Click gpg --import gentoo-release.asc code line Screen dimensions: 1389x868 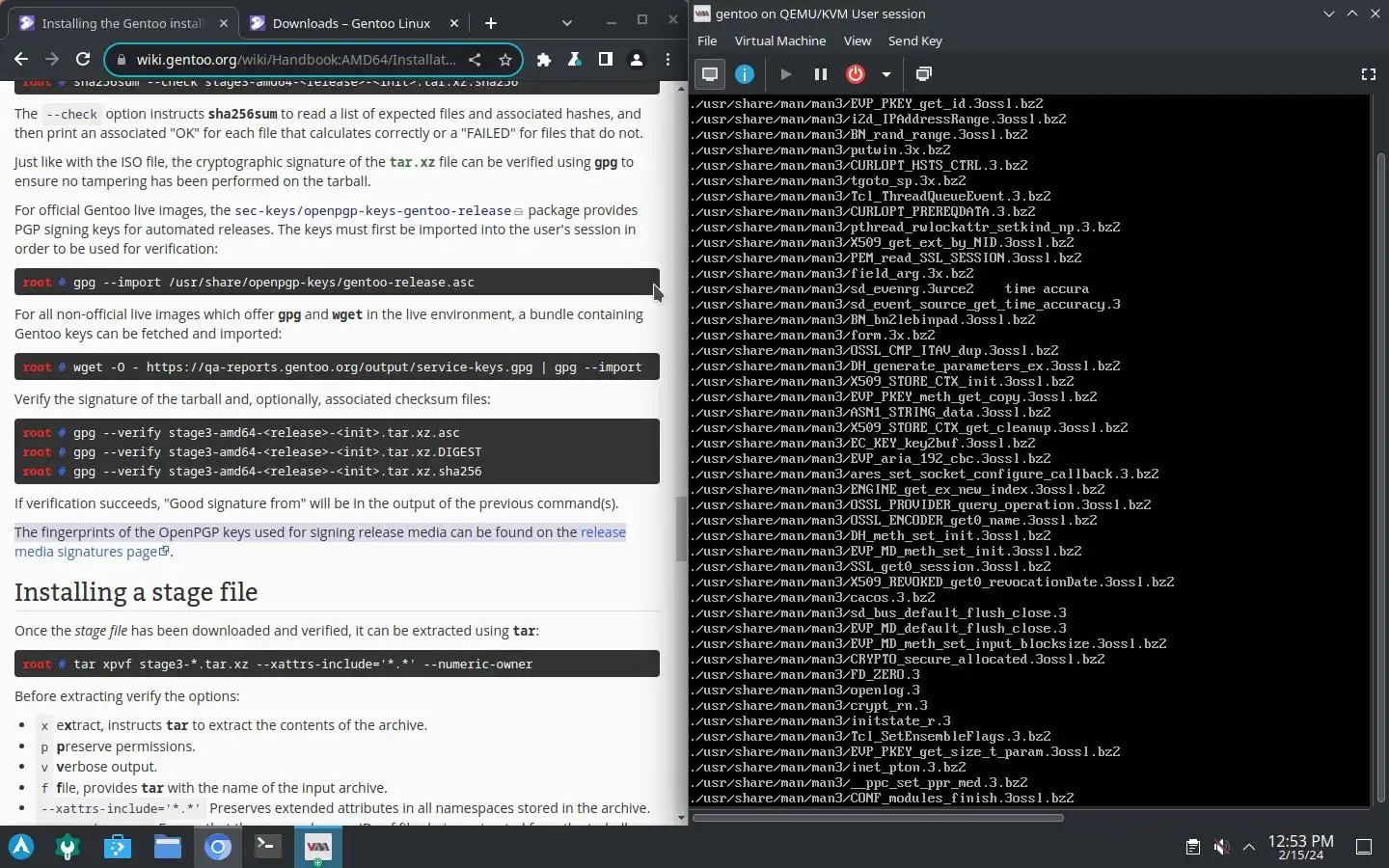pos(337,282)
